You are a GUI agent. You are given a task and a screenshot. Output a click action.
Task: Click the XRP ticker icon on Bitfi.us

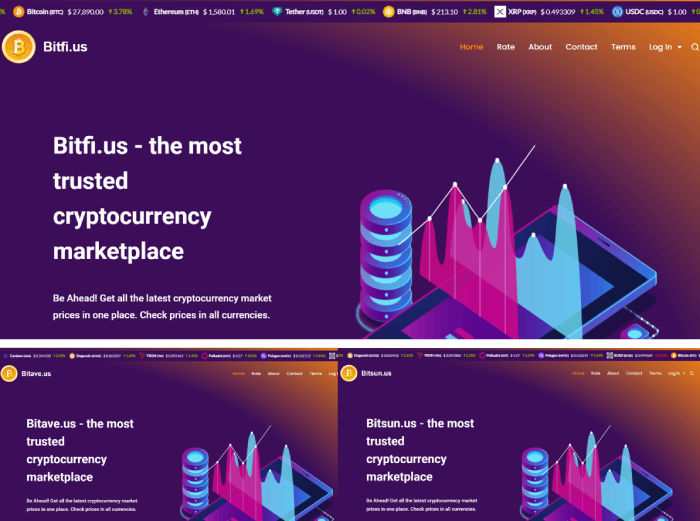[x=500, y=12]
